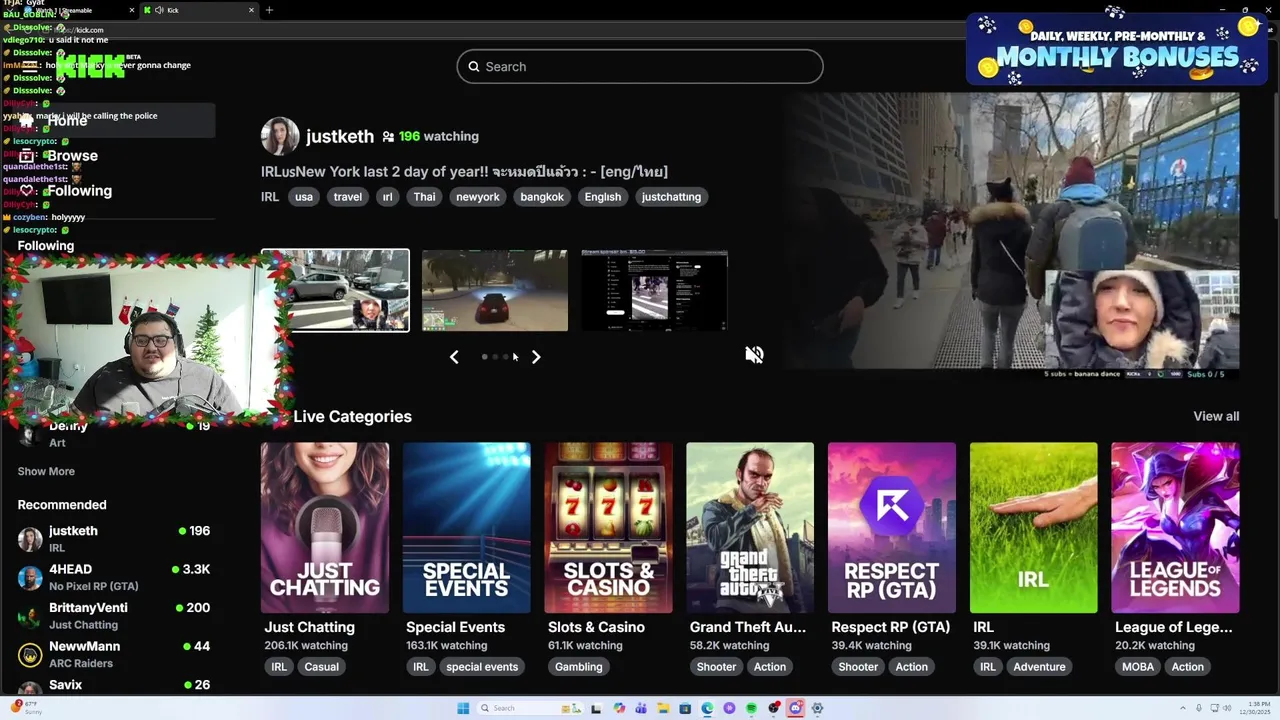Open a new browser tab
1280x720 pixels.
(269, 10)
